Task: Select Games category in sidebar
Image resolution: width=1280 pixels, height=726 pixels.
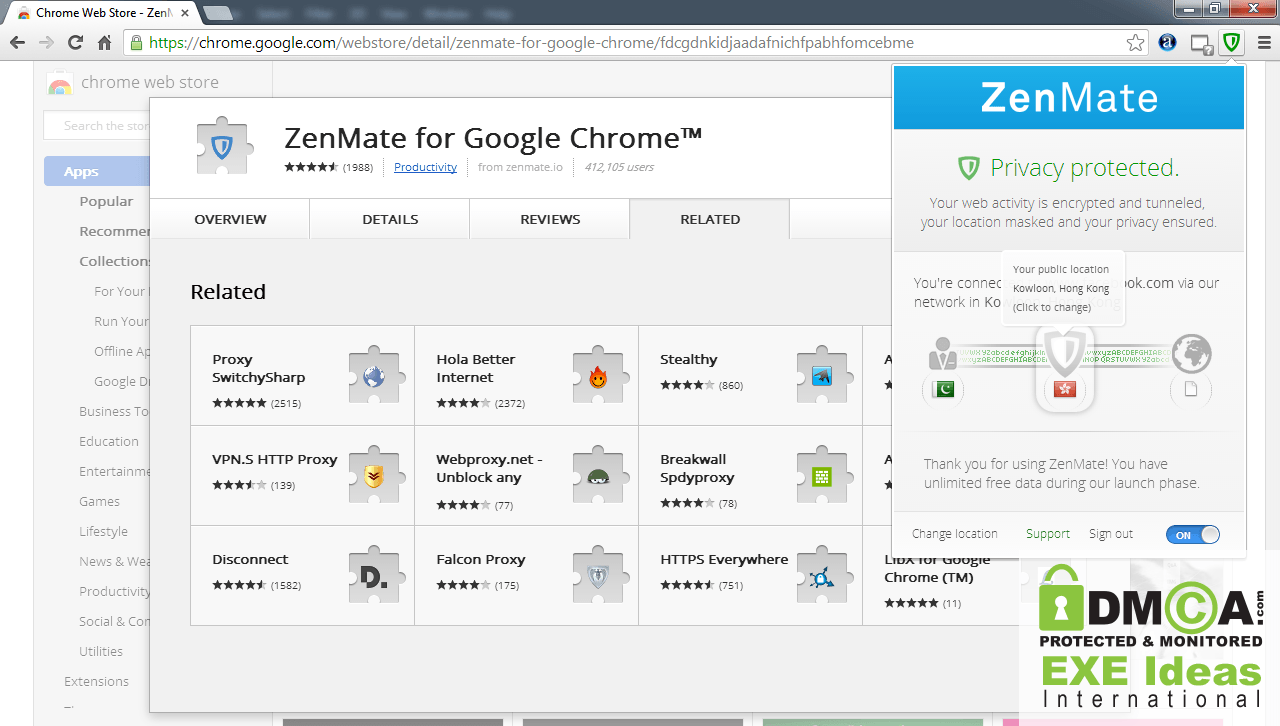Action: [99, 501]
